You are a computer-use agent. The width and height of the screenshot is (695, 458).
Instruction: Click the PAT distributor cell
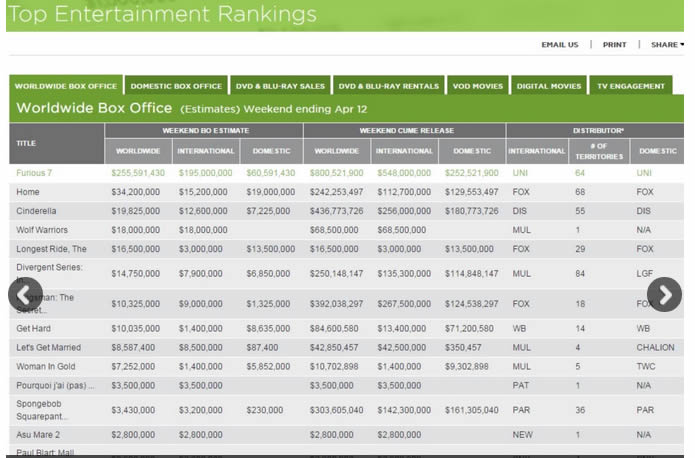click(520, 386)
